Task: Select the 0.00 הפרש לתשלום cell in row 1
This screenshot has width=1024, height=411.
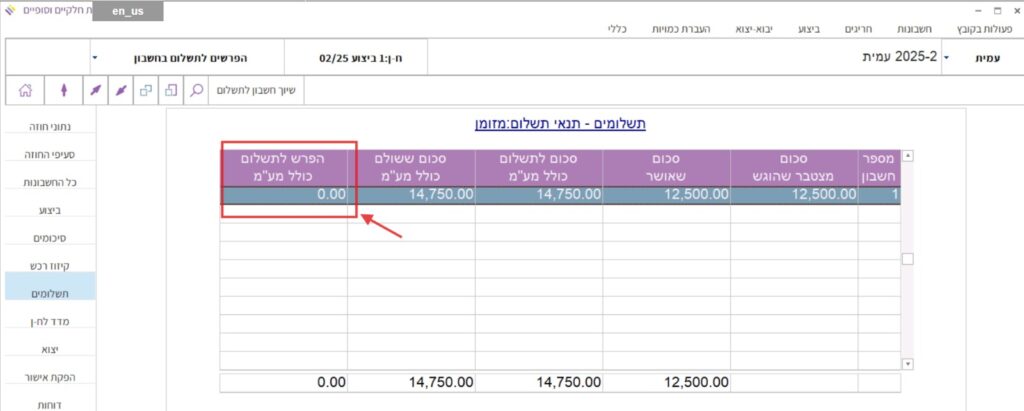Action: click(286, 195)
